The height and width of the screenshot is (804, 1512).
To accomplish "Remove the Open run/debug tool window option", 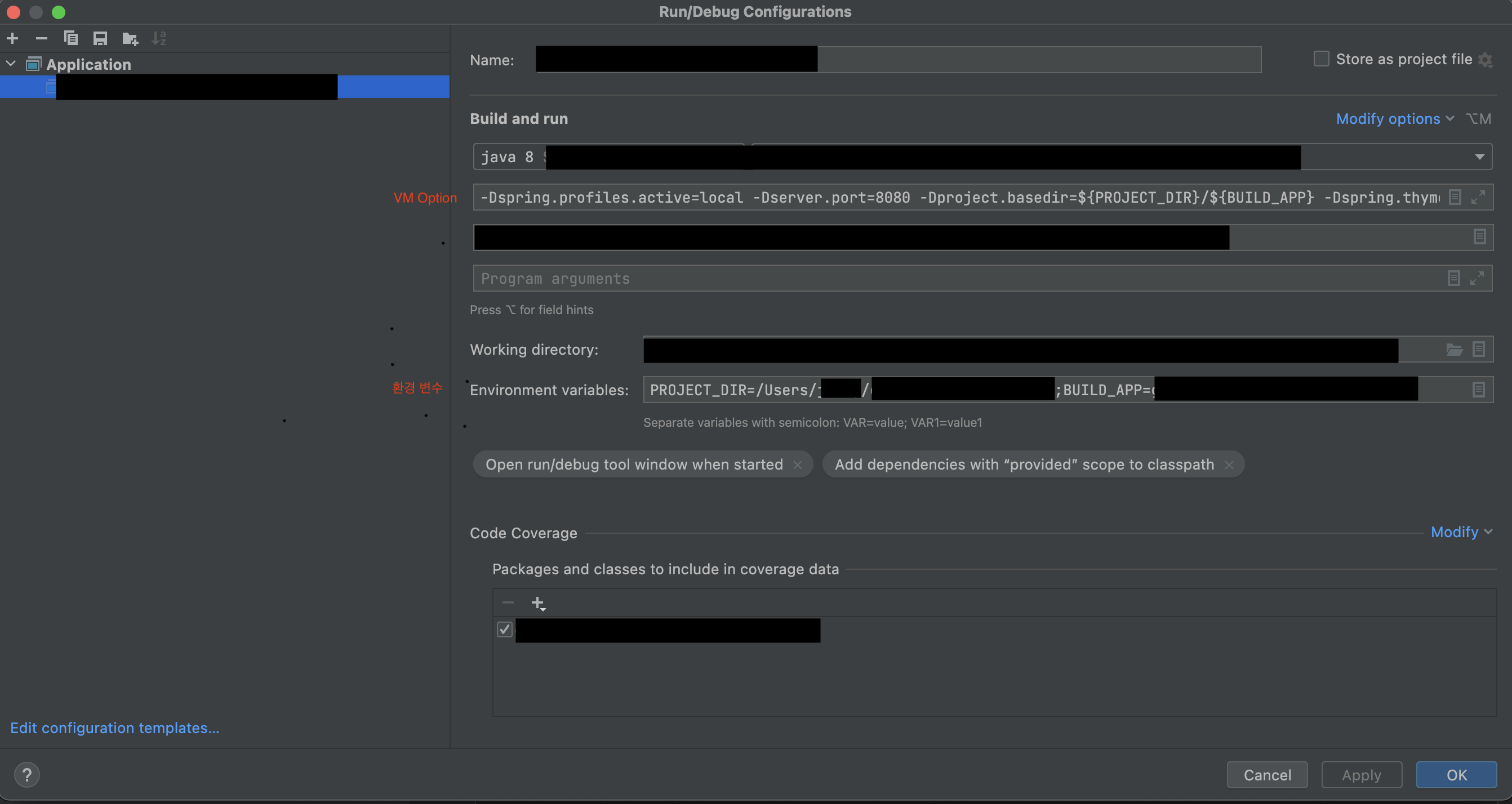I will click(798, 465).
